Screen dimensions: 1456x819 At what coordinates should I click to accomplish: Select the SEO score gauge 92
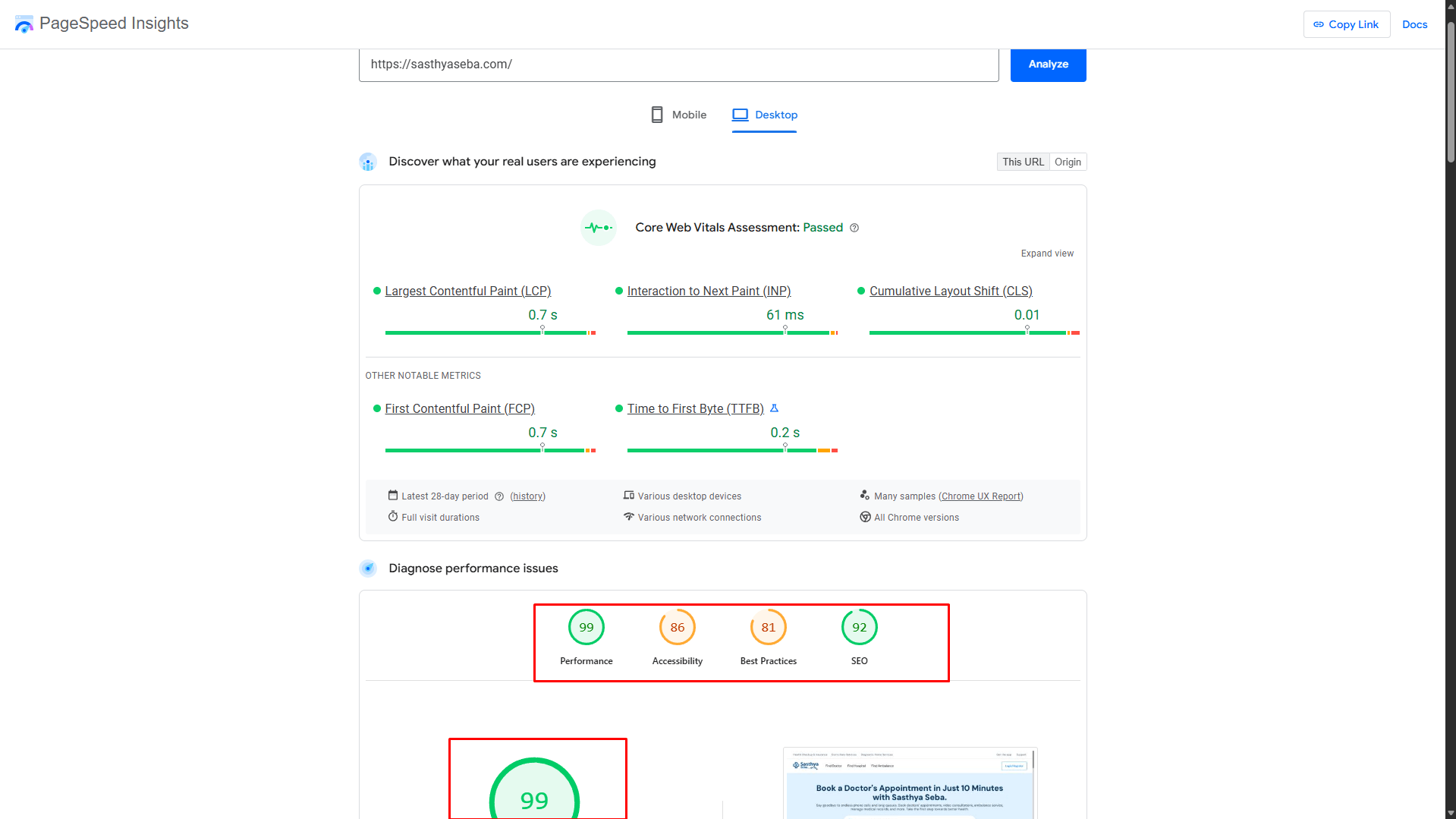point(860,628)
